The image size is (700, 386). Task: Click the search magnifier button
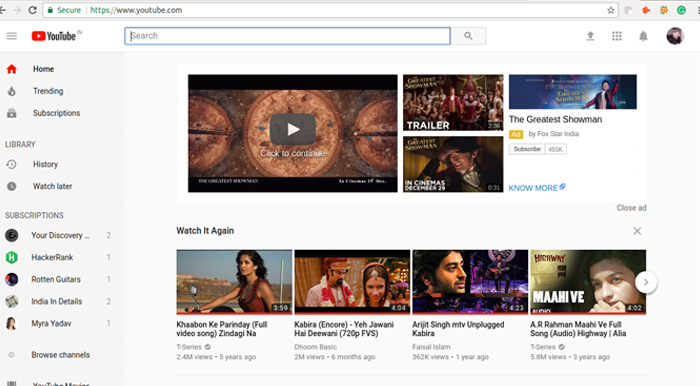468,36
